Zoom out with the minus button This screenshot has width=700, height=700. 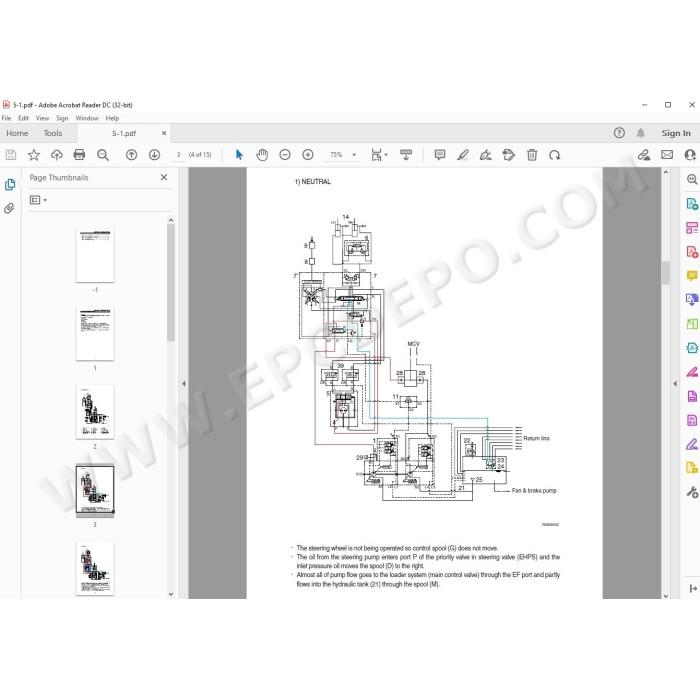[x=285, y=155]
